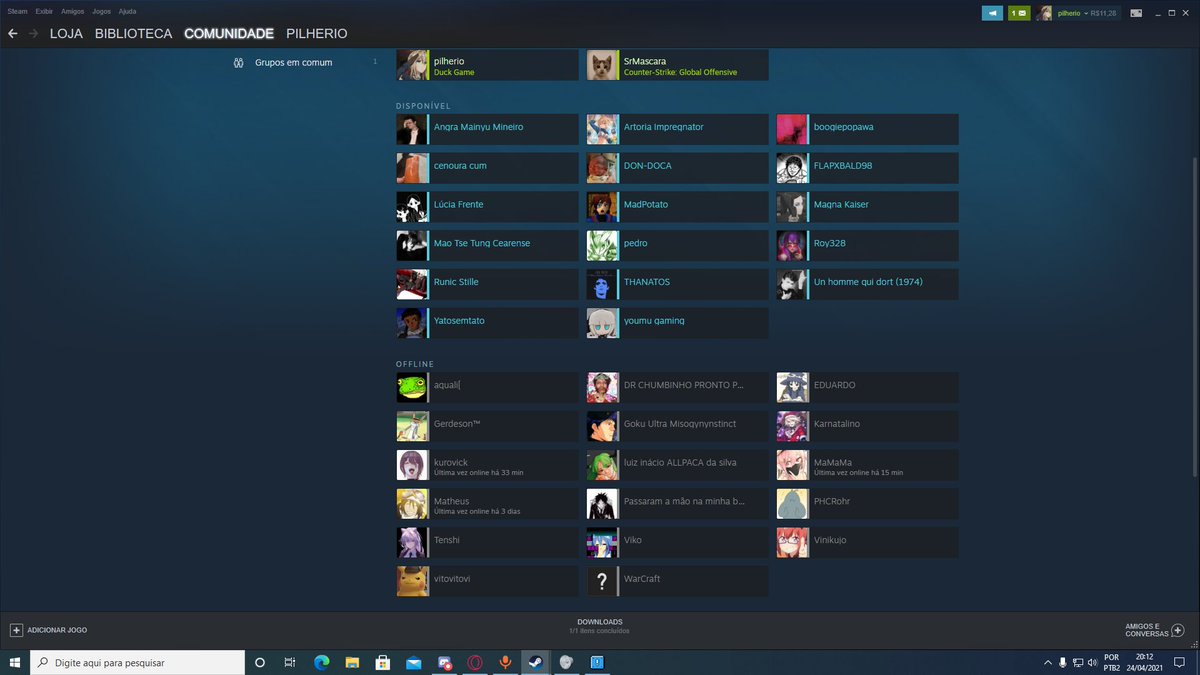Open friend Lúcia Frente
Image resolution: width=1200 pixels, height=675 pixels.
tap(487, 207)
